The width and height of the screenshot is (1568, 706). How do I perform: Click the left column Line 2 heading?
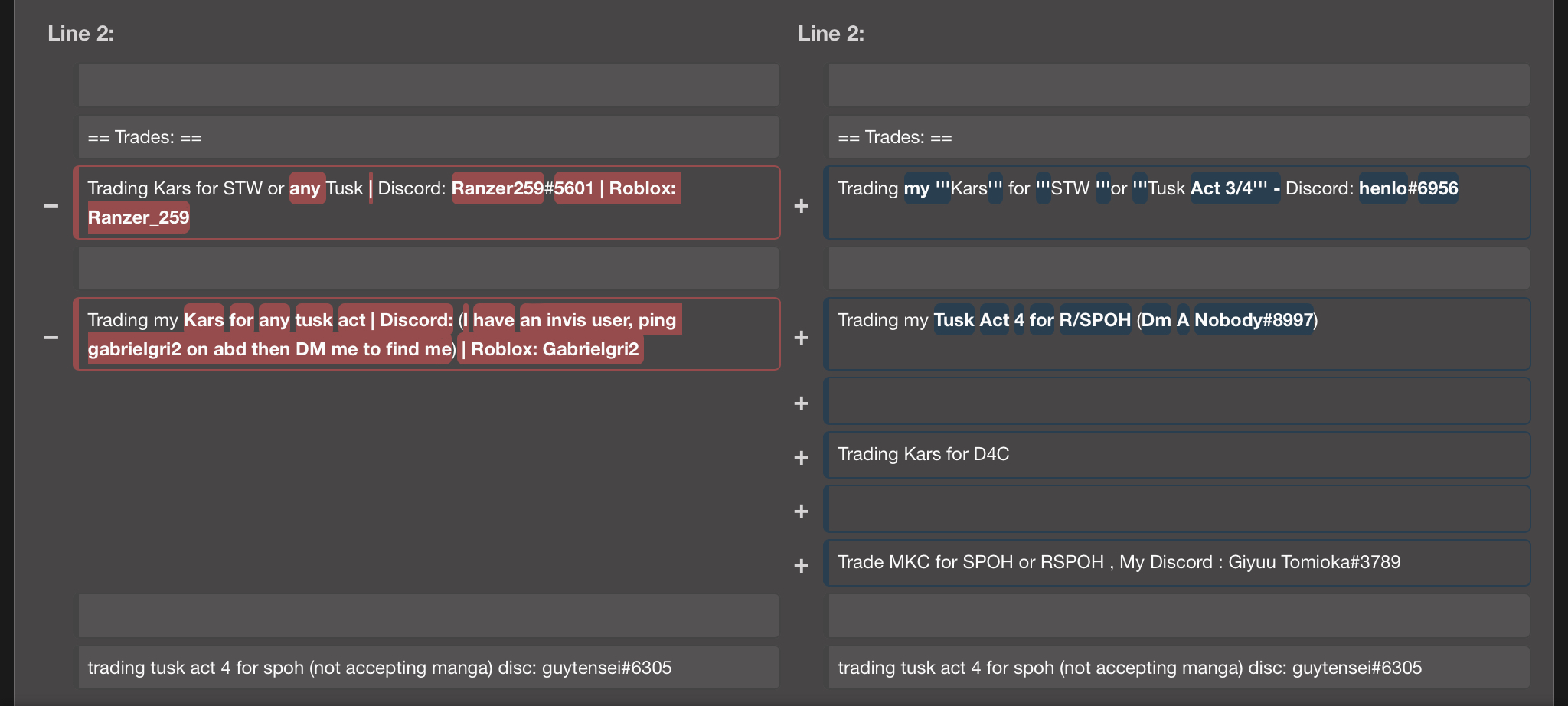coord(81,34)
